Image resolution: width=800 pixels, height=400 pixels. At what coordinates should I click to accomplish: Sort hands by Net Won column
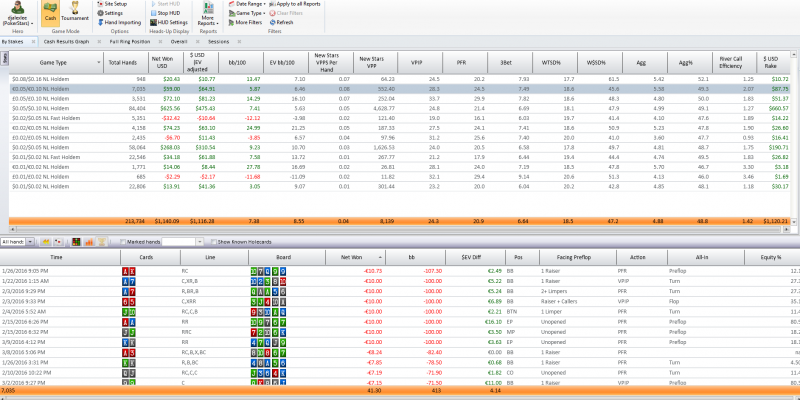pos(356,258)
